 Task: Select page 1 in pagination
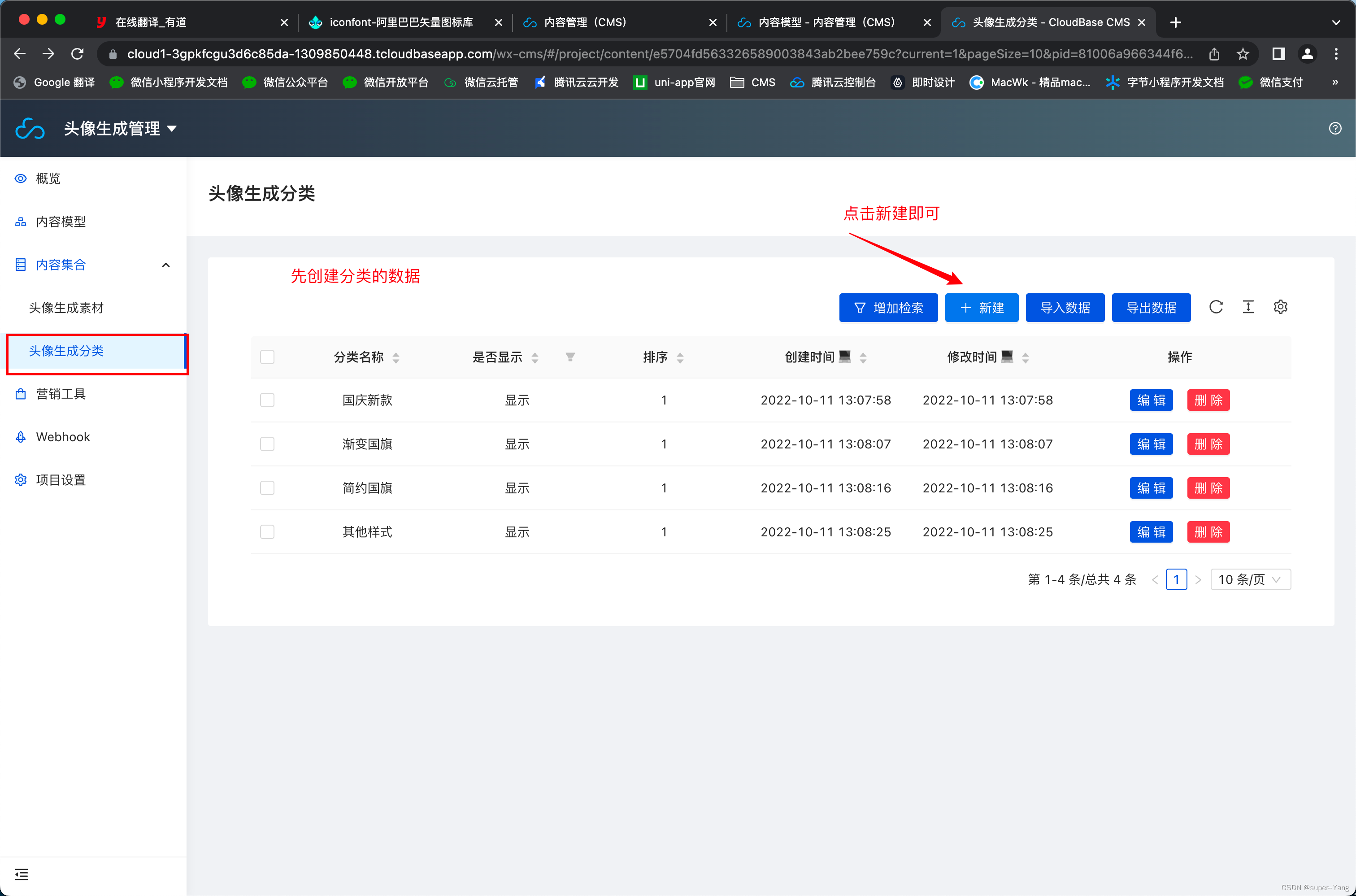(x=1177, y=579)
